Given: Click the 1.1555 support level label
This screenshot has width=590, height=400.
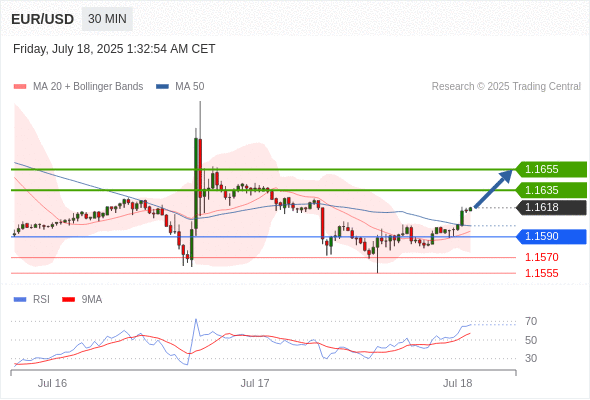Looking at the screenshot, I should (x=541, y=273).
